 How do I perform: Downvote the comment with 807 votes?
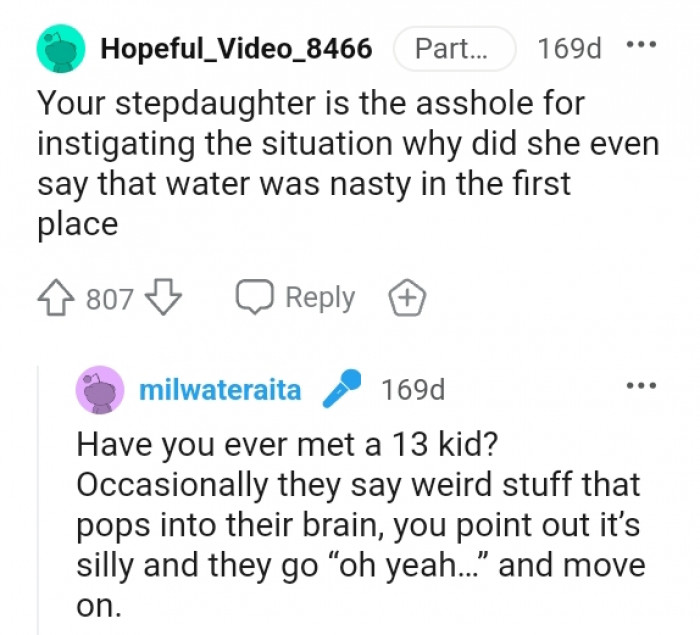pos(165,298)
